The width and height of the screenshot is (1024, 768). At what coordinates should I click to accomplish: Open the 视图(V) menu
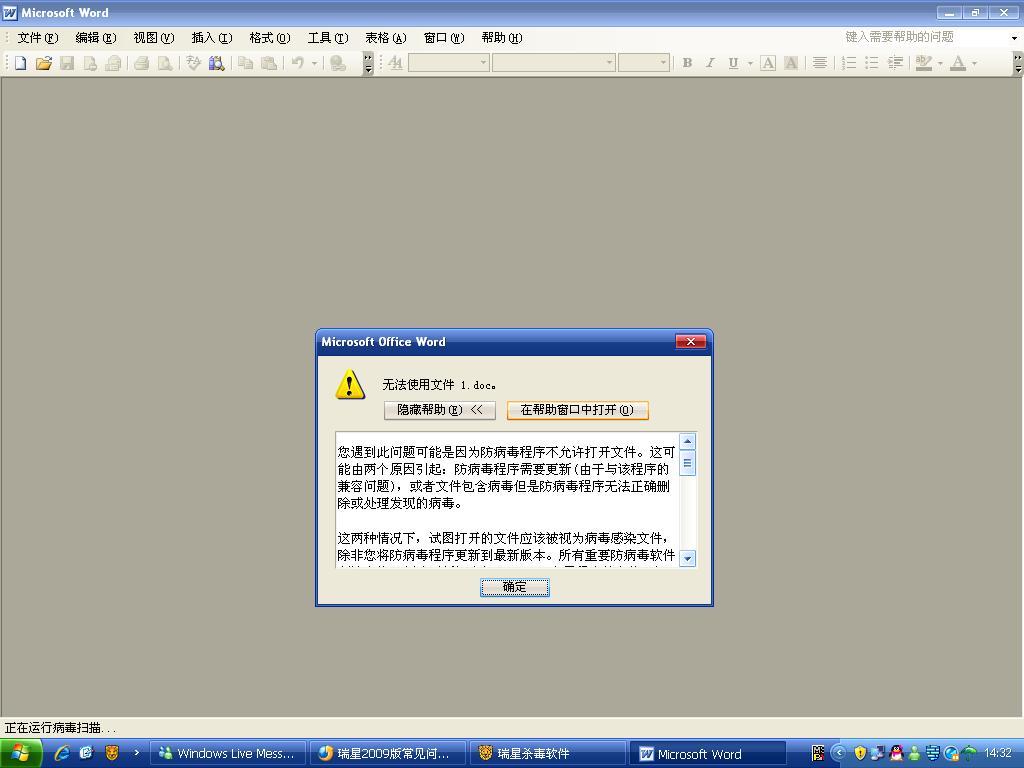[153, 38]
